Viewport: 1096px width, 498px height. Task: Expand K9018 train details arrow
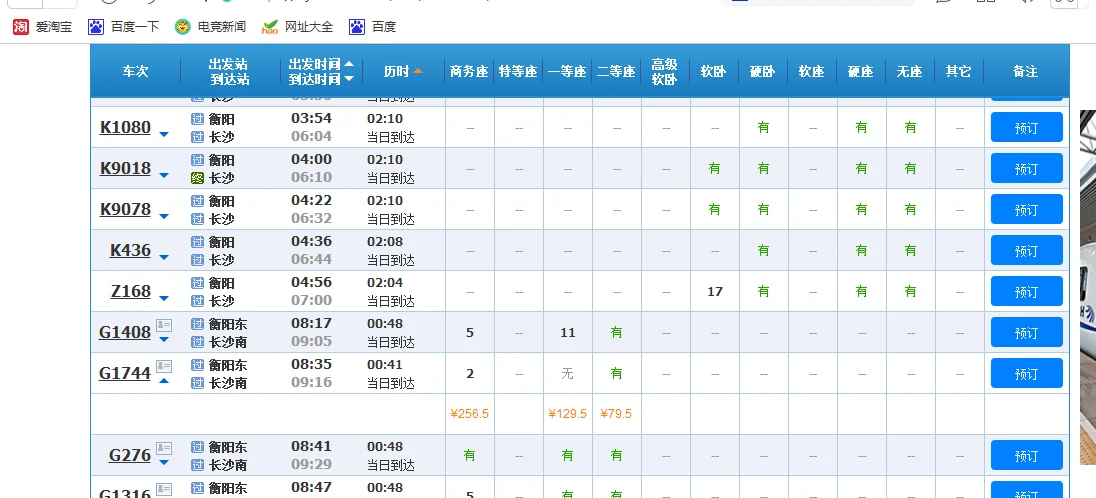point(164,176)
